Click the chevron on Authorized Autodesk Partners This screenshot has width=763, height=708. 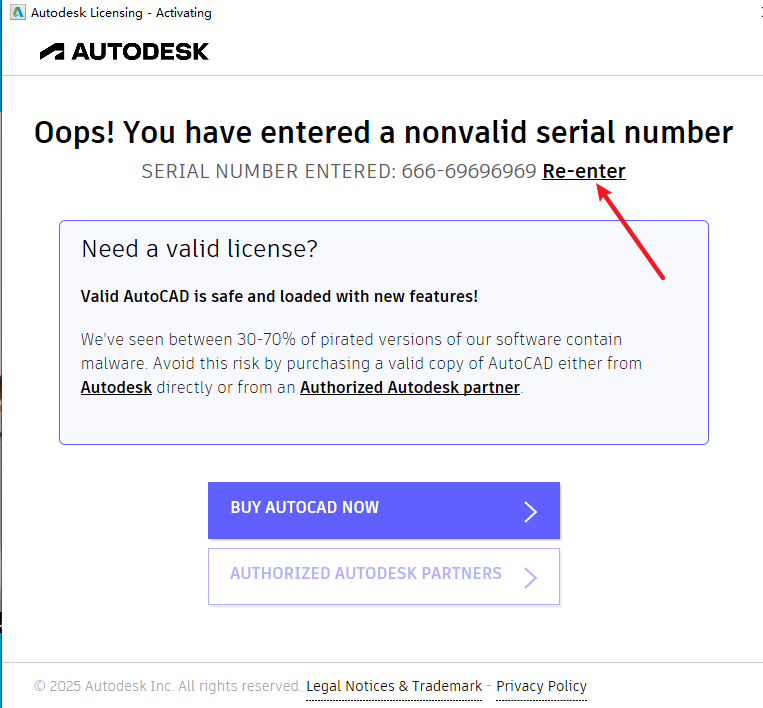point(531,578)
